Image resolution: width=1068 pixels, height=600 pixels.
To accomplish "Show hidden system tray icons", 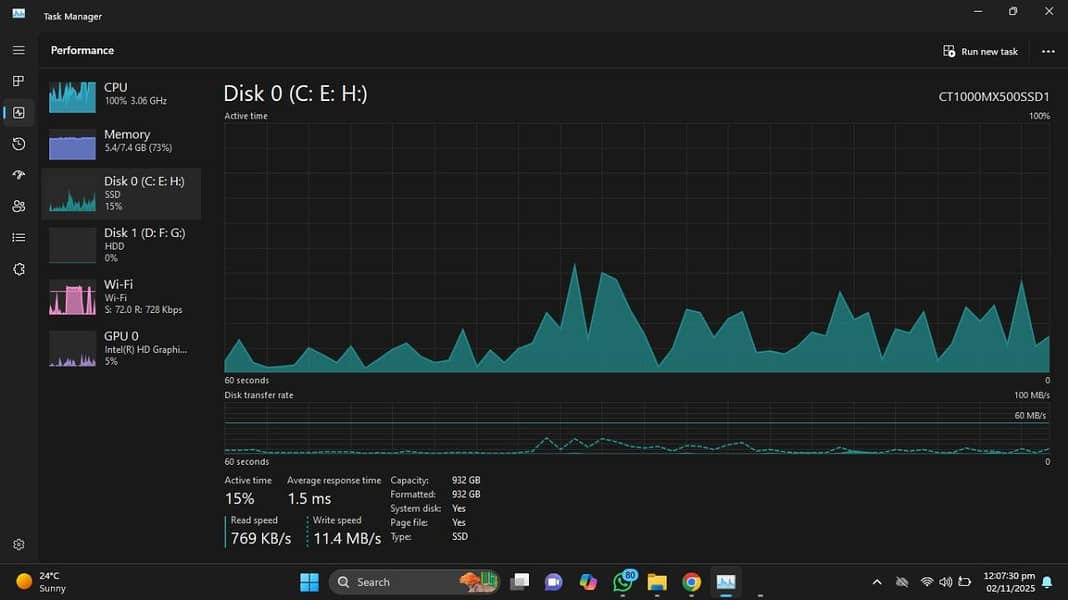I will tap(877, 581).
